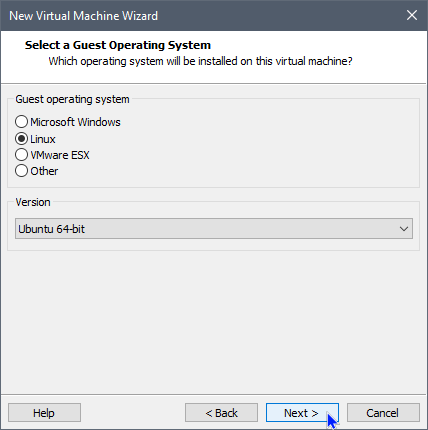Click the "Guest operating system" group label

[72, 99]
